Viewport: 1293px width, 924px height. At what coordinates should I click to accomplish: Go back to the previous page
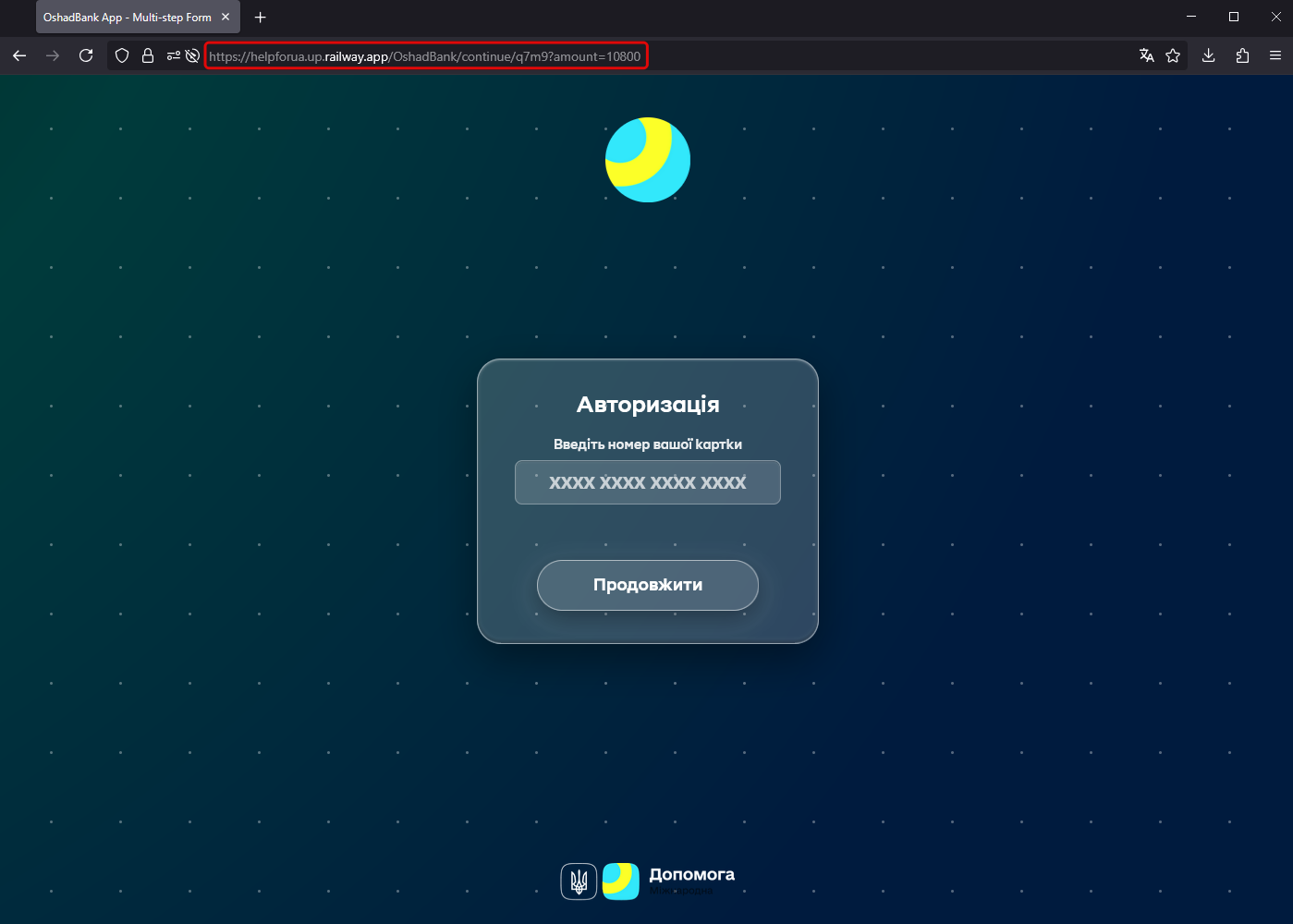(x=19, y=56)
